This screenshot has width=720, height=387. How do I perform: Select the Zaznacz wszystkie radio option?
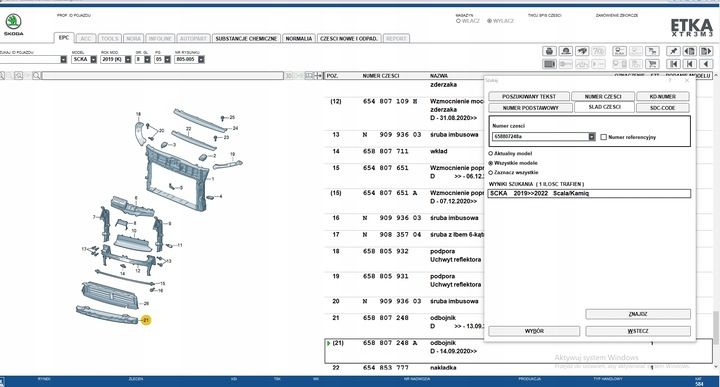click(x=491, y=173)
